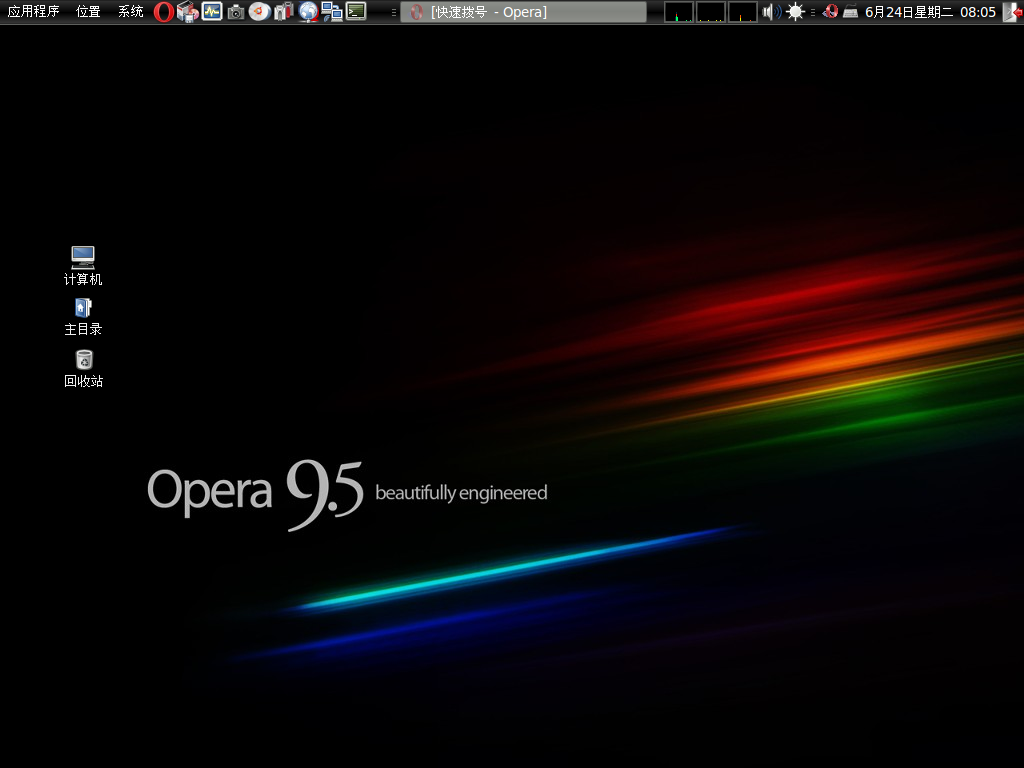
Task: Open the calendar from the date and time clock
Action: (930, 12)
